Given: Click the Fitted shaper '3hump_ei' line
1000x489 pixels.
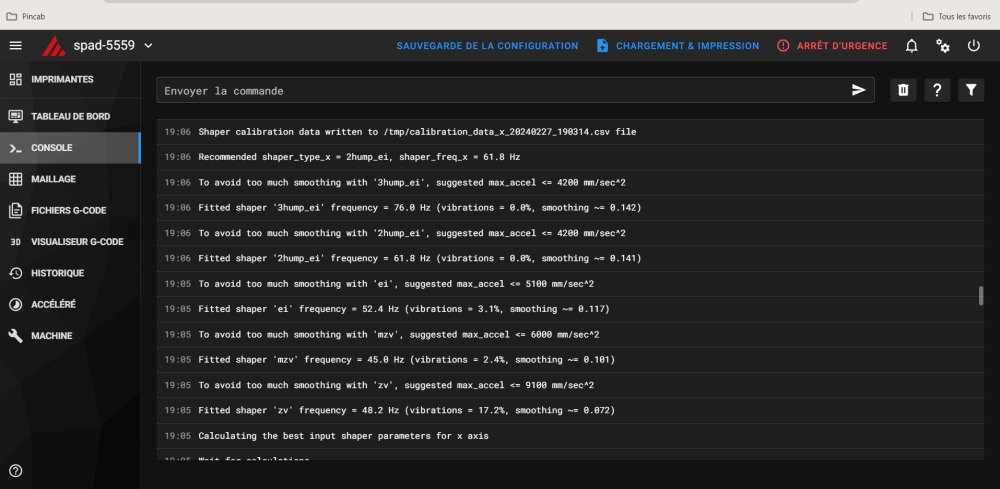Looking at the screenshot, I should pos(570,208).
